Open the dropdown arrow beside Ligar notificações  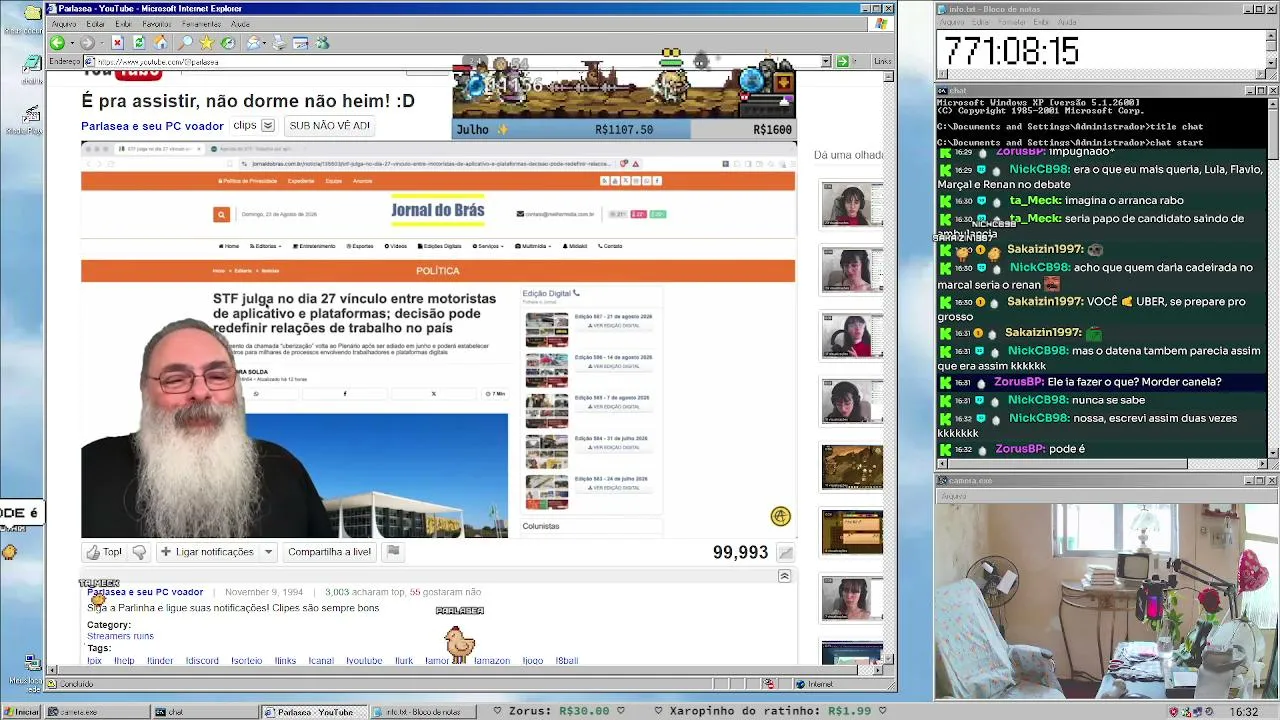click(268, 552)
